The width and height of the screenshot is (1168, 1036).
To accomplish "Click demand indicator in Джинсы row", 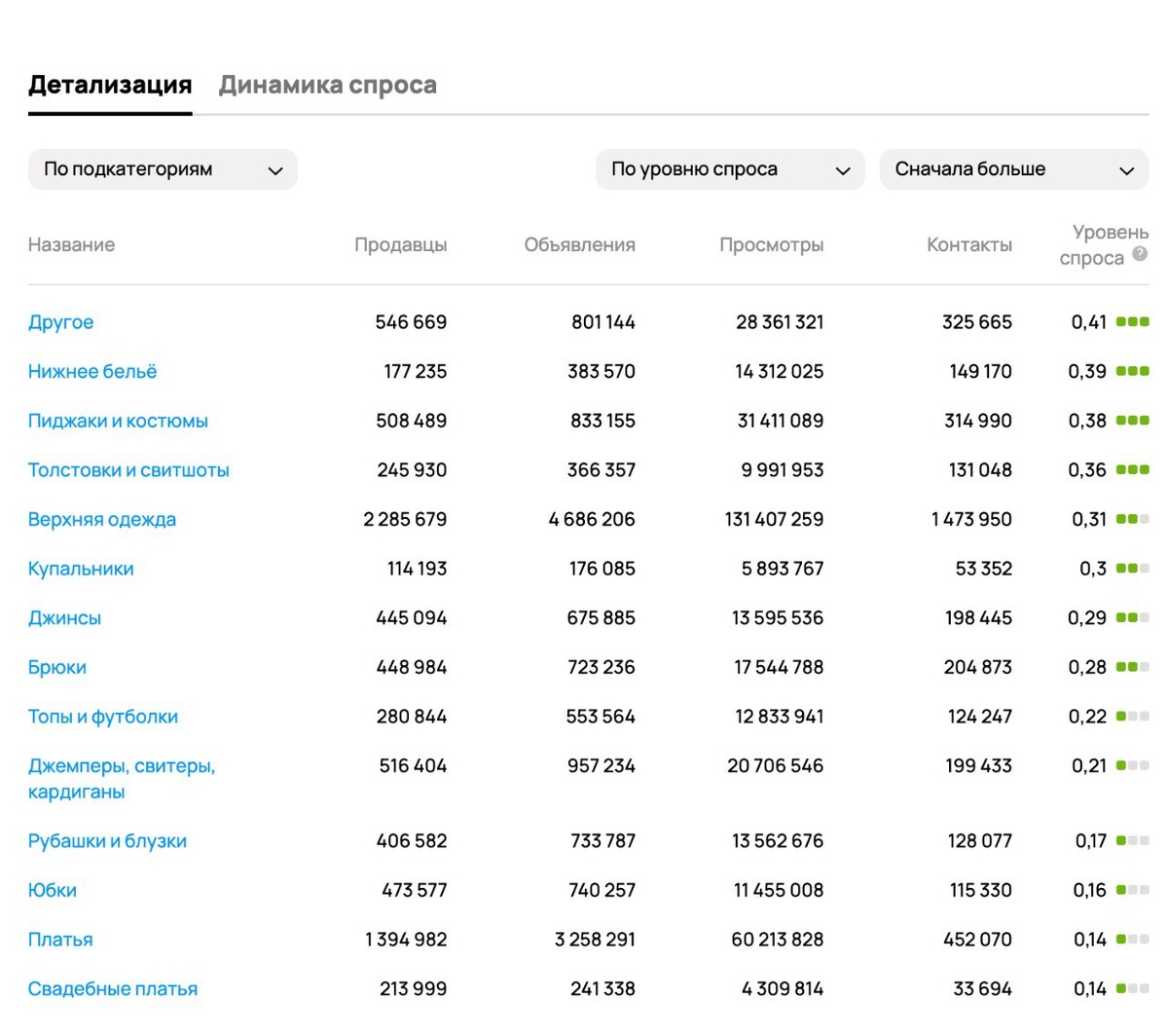I will [x=1133, y=617].
